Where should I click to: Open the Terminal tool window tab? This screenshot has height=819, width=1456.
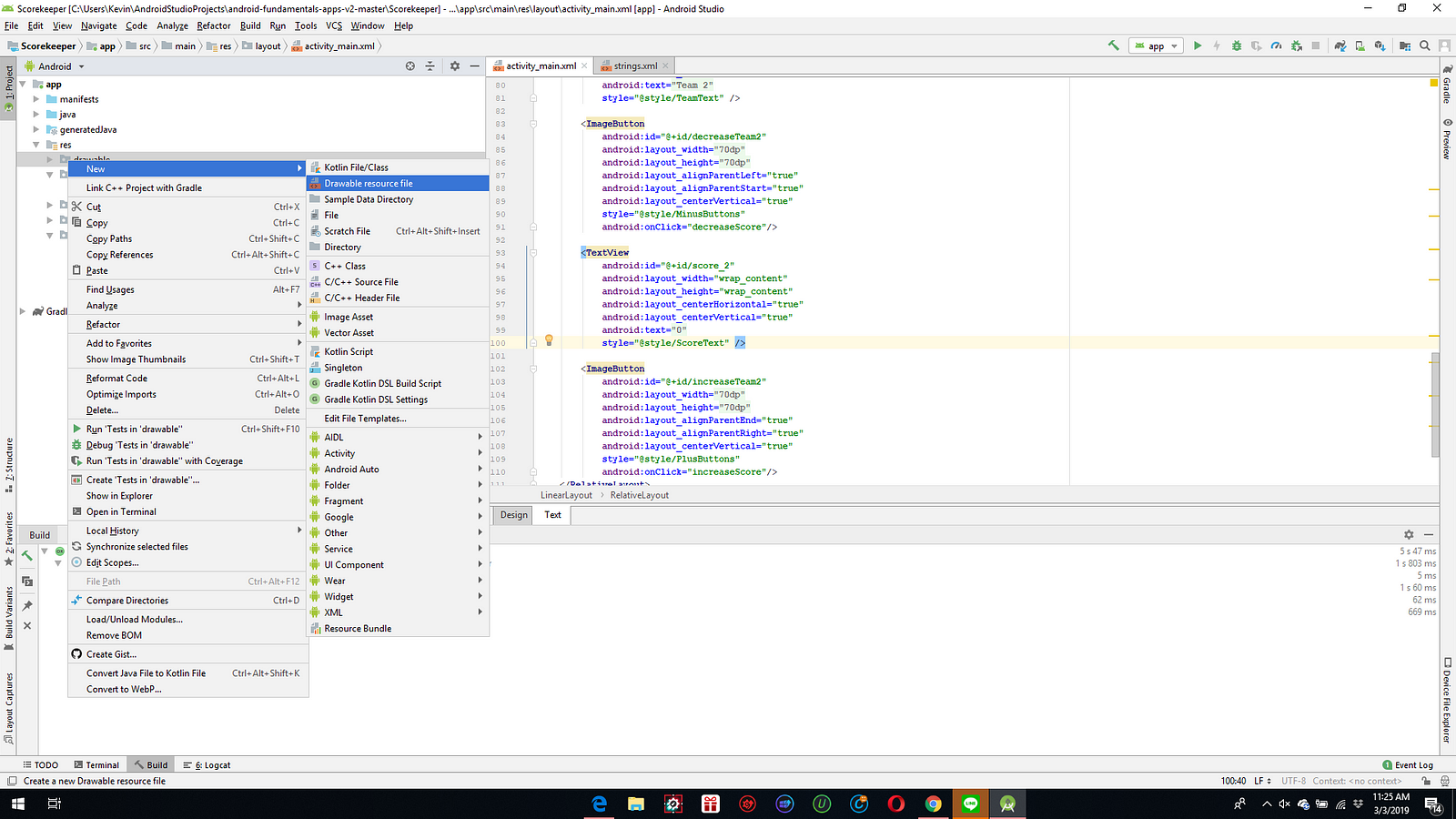[x=96, y=765]
